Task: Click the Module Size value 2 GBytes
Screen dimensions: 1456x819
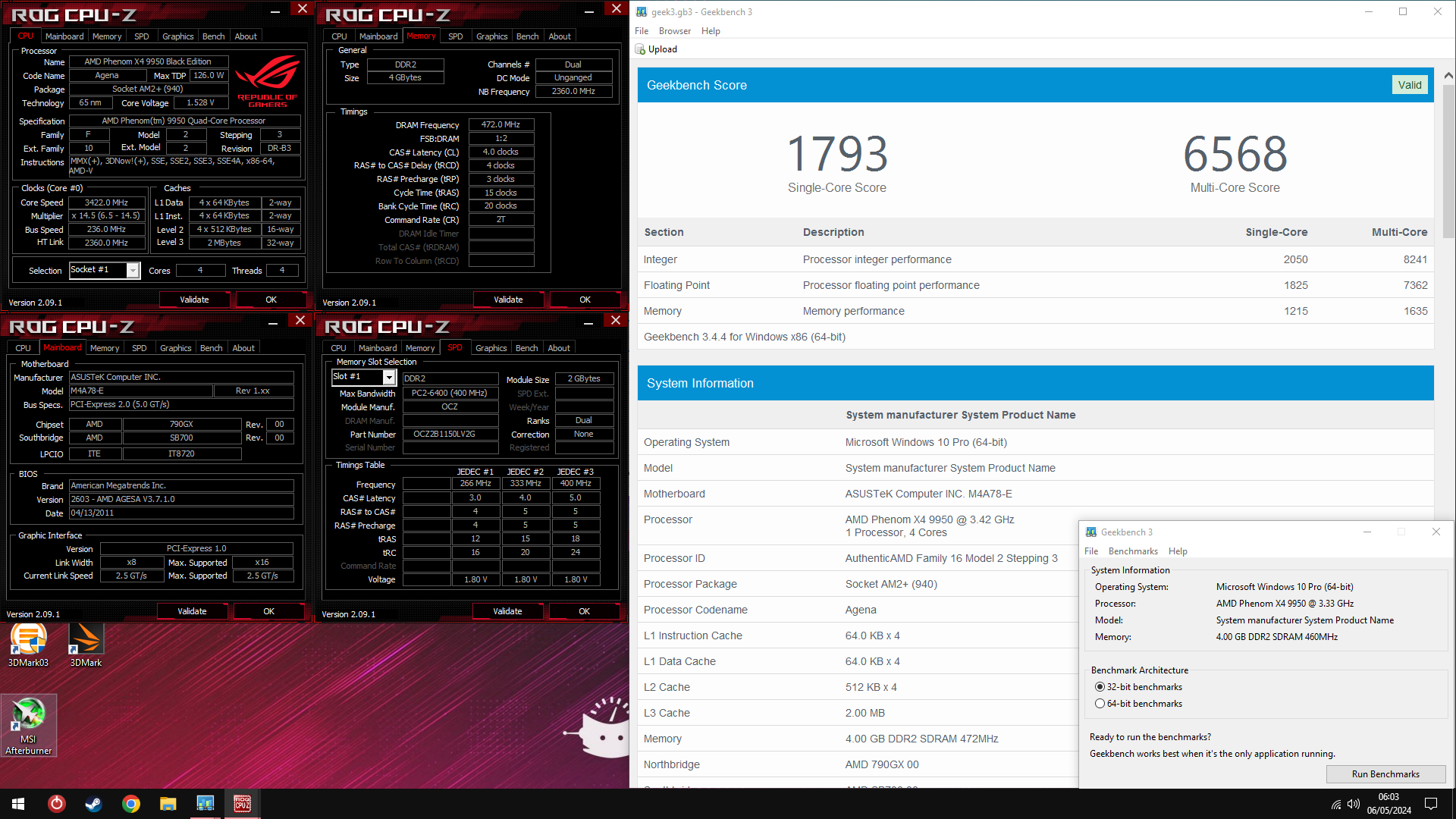Action: (584, 378)
